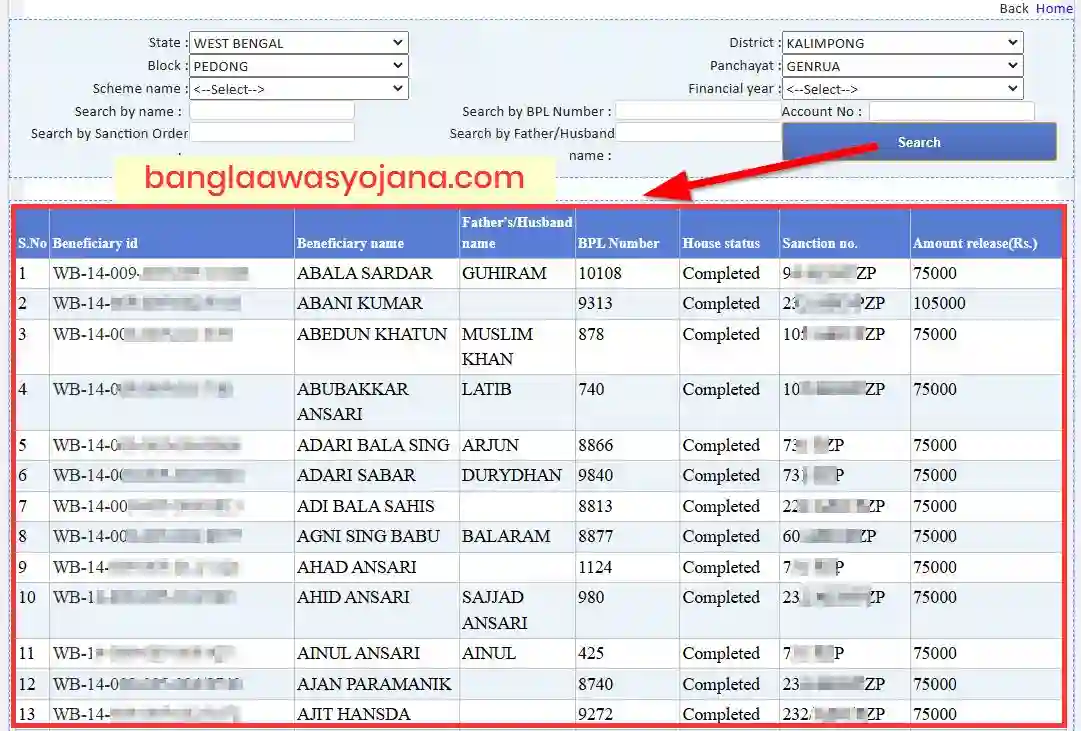Select beneficiary name AJIT HANSDA
The image size is (1081, 731).
tap(354, 714)
